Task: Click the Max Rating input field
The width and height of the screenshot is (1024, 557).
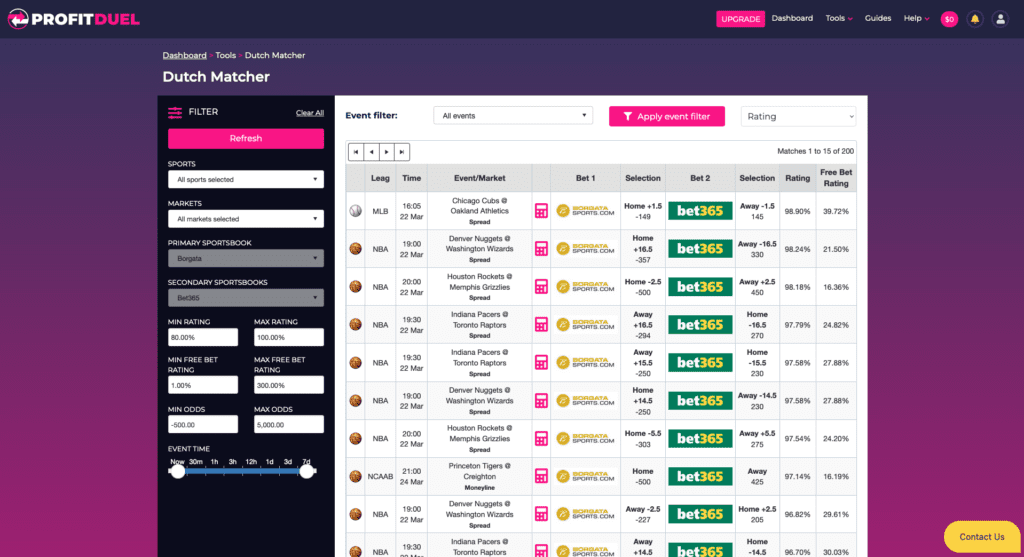Action: (x=289, y=338)
